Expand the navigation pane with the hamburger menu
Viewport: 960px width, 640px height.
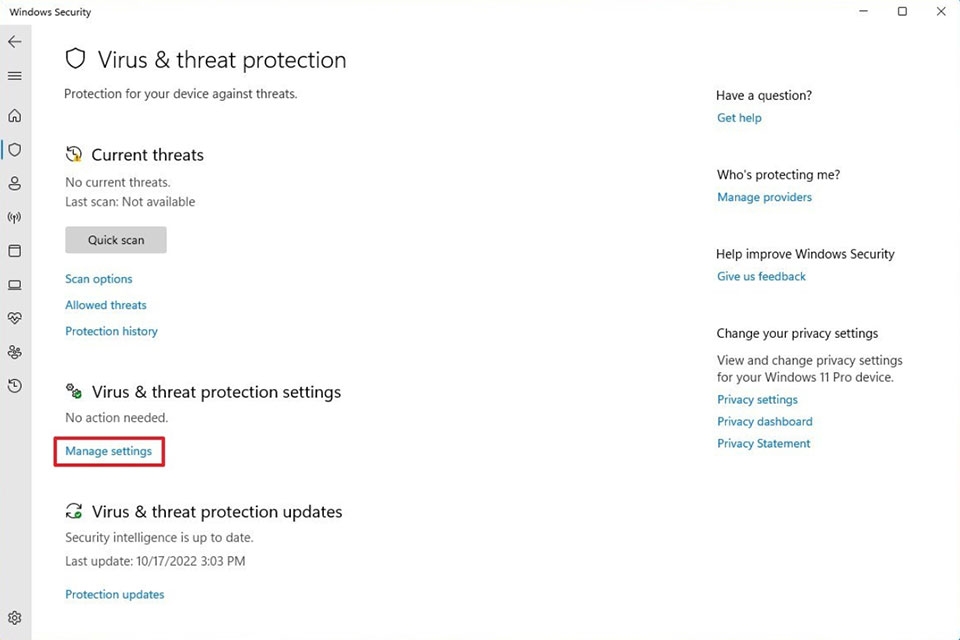tap(14, 75)
